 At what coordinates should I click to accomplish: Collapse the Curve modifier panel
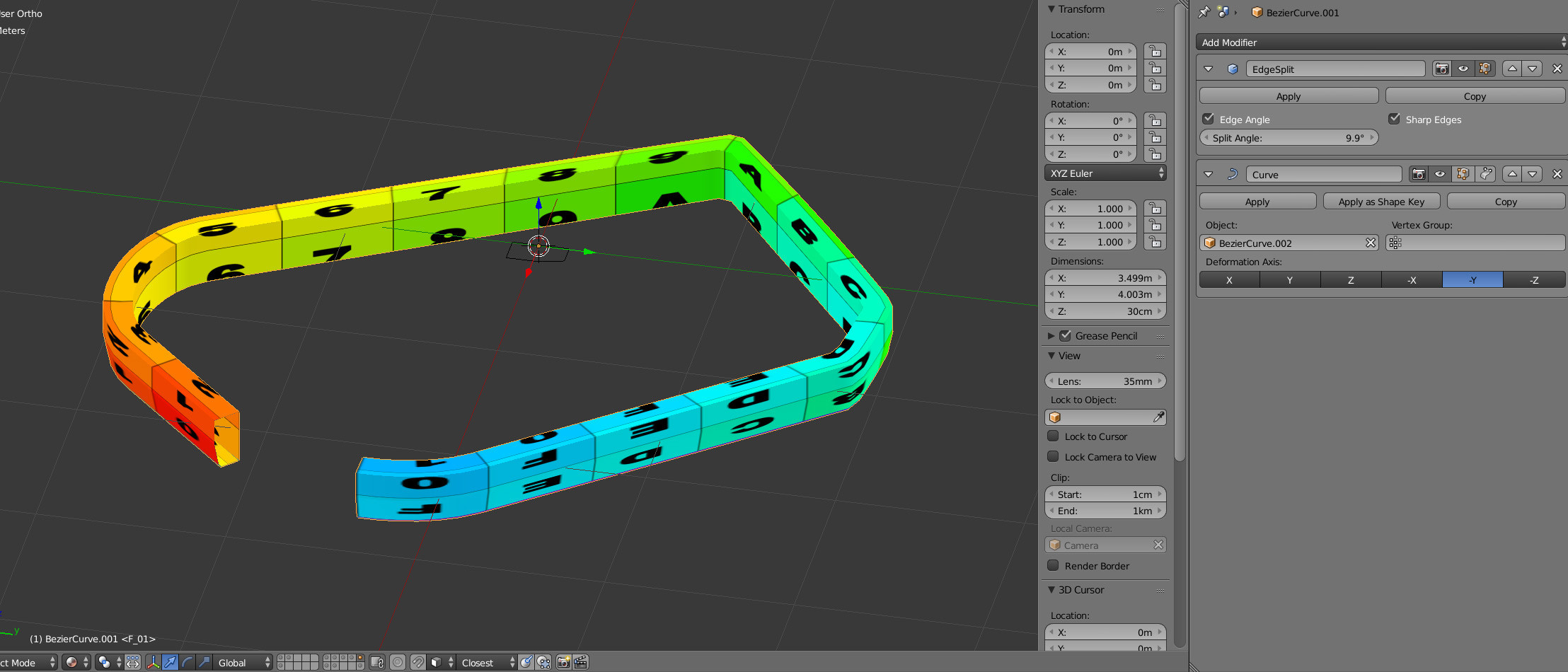(x=1209, y=174)
